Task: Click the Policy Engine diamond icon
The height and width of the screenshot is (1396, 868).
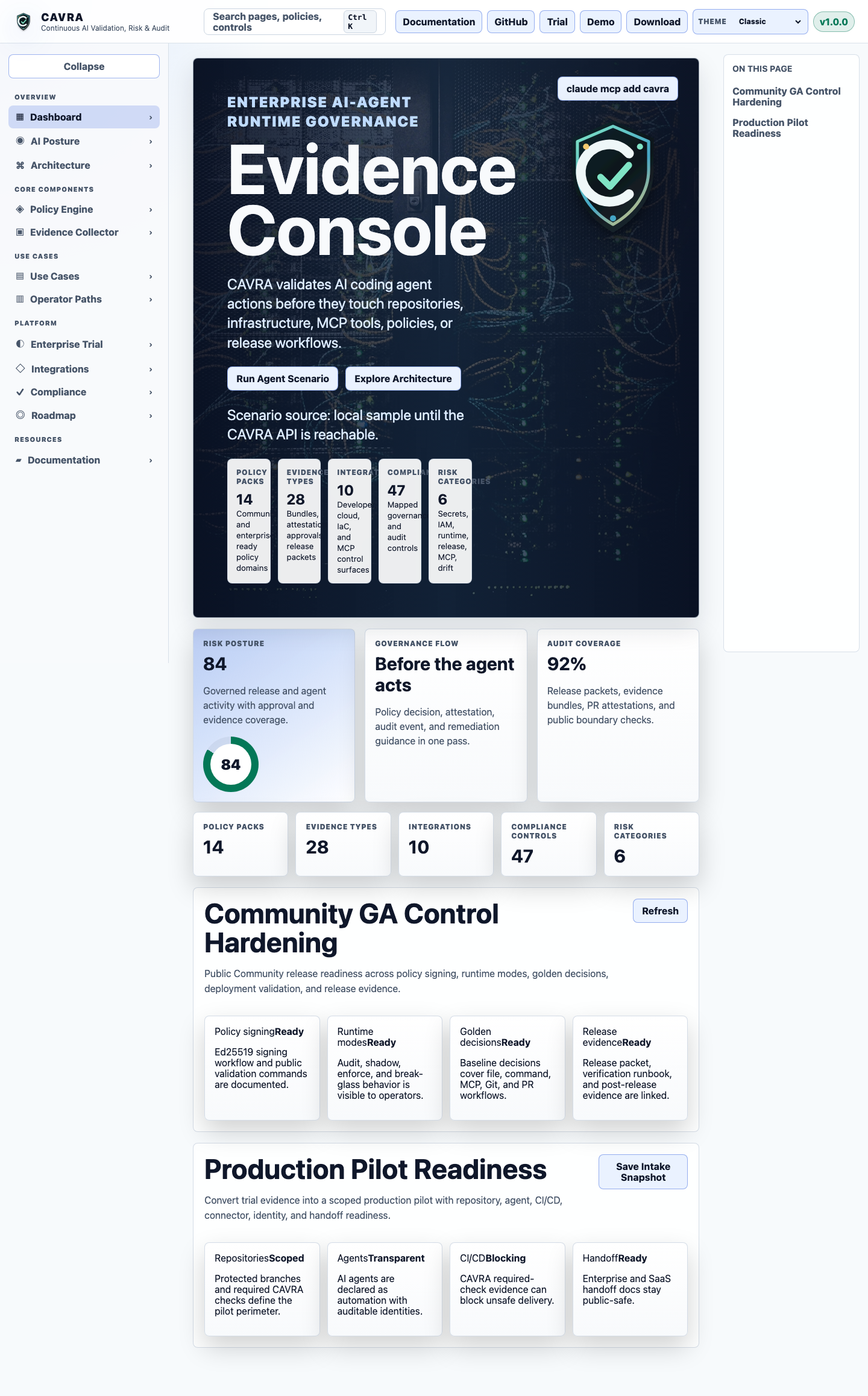Action: [x=20, y=209]
